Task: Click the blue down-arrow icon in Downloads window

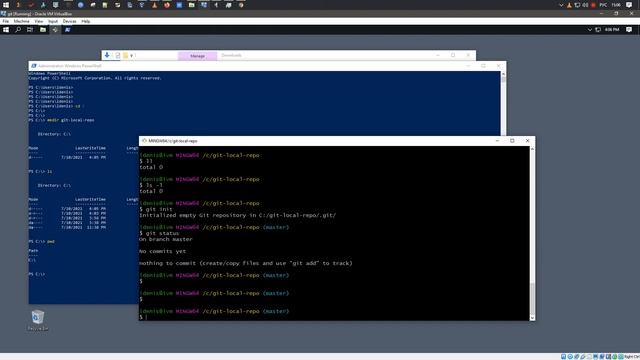Action: click(107, 56)
